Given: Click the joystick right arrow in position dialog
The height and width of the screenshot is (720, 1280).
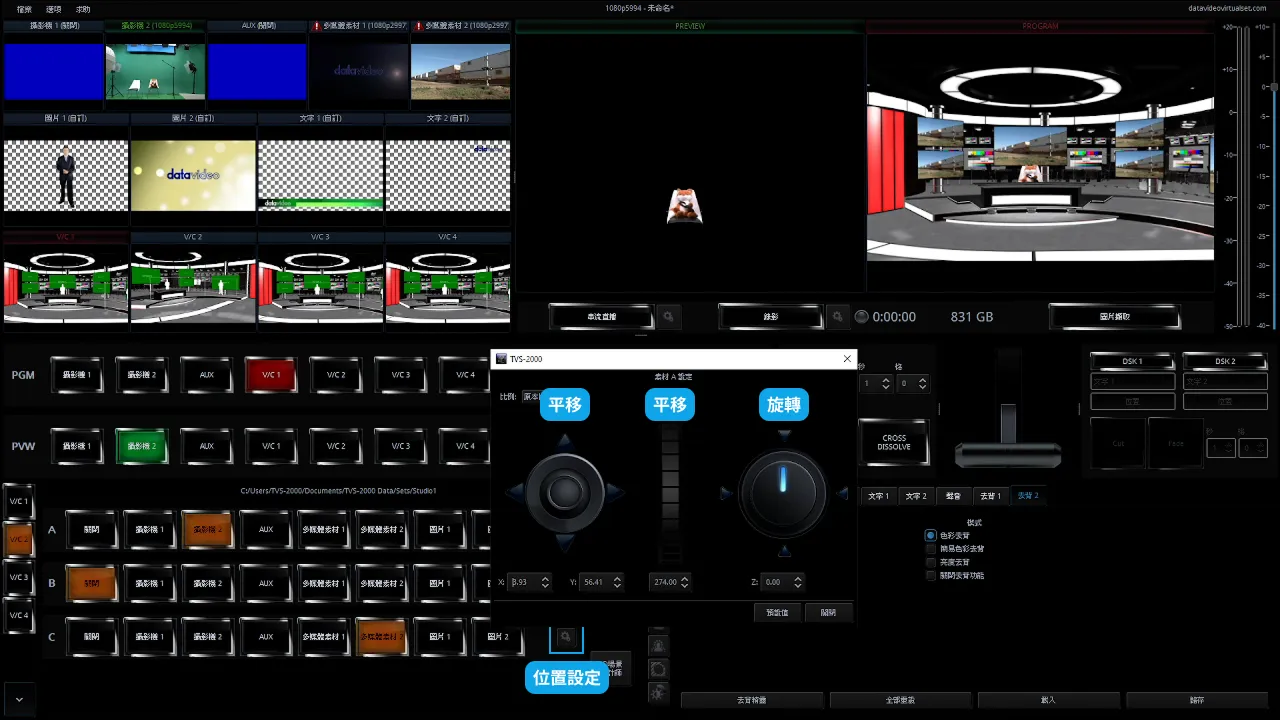Looking at the screenshot, I should point(616,491).
